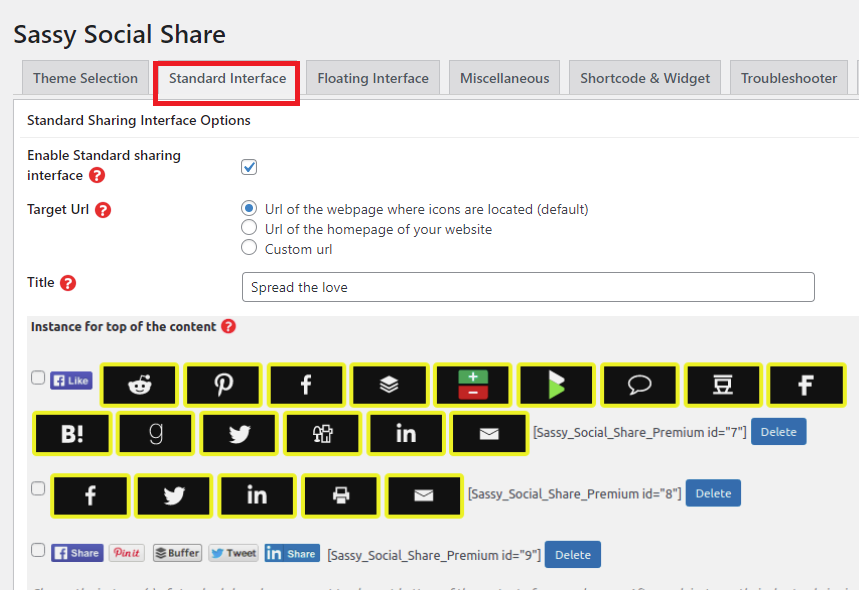
Task: Click Twitter icon in id="8" instance
Action: pyautogui.click(x=174, y=496)
